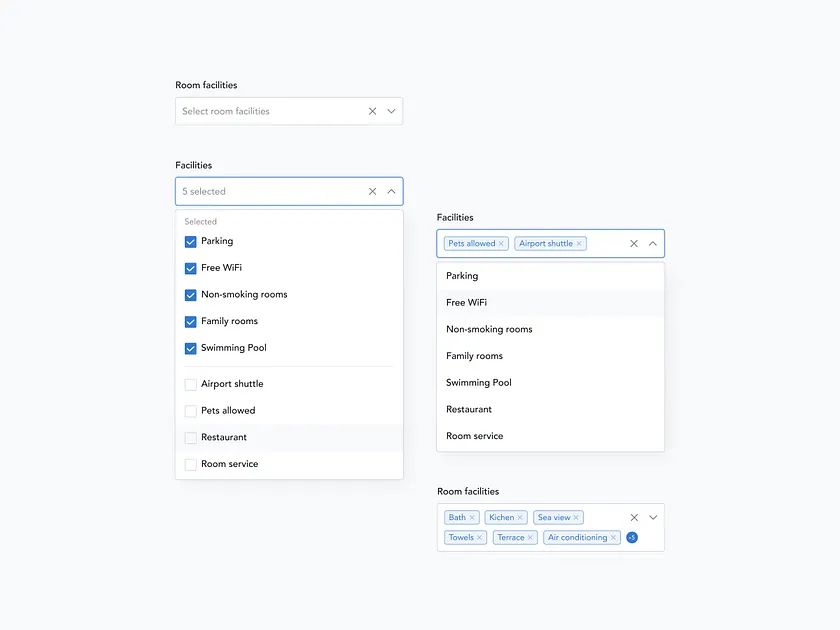The width and height of the screenshot is (840, 630).
Task: Remove the Bath tag from Room facilities
Action: click(471, 517)
